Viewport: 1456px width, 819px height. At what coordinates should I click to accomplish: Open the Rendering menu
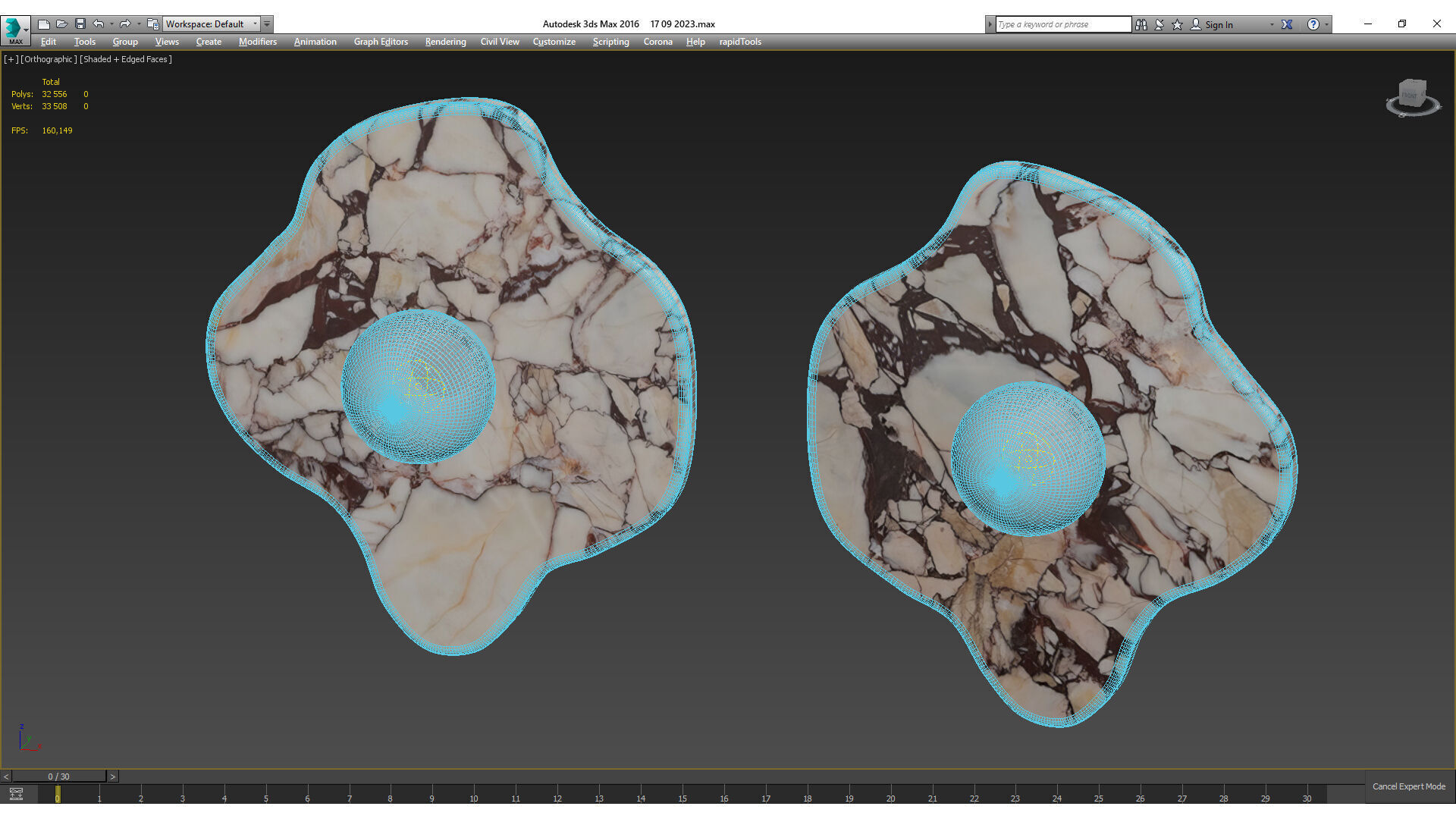[x=445, y=42]
